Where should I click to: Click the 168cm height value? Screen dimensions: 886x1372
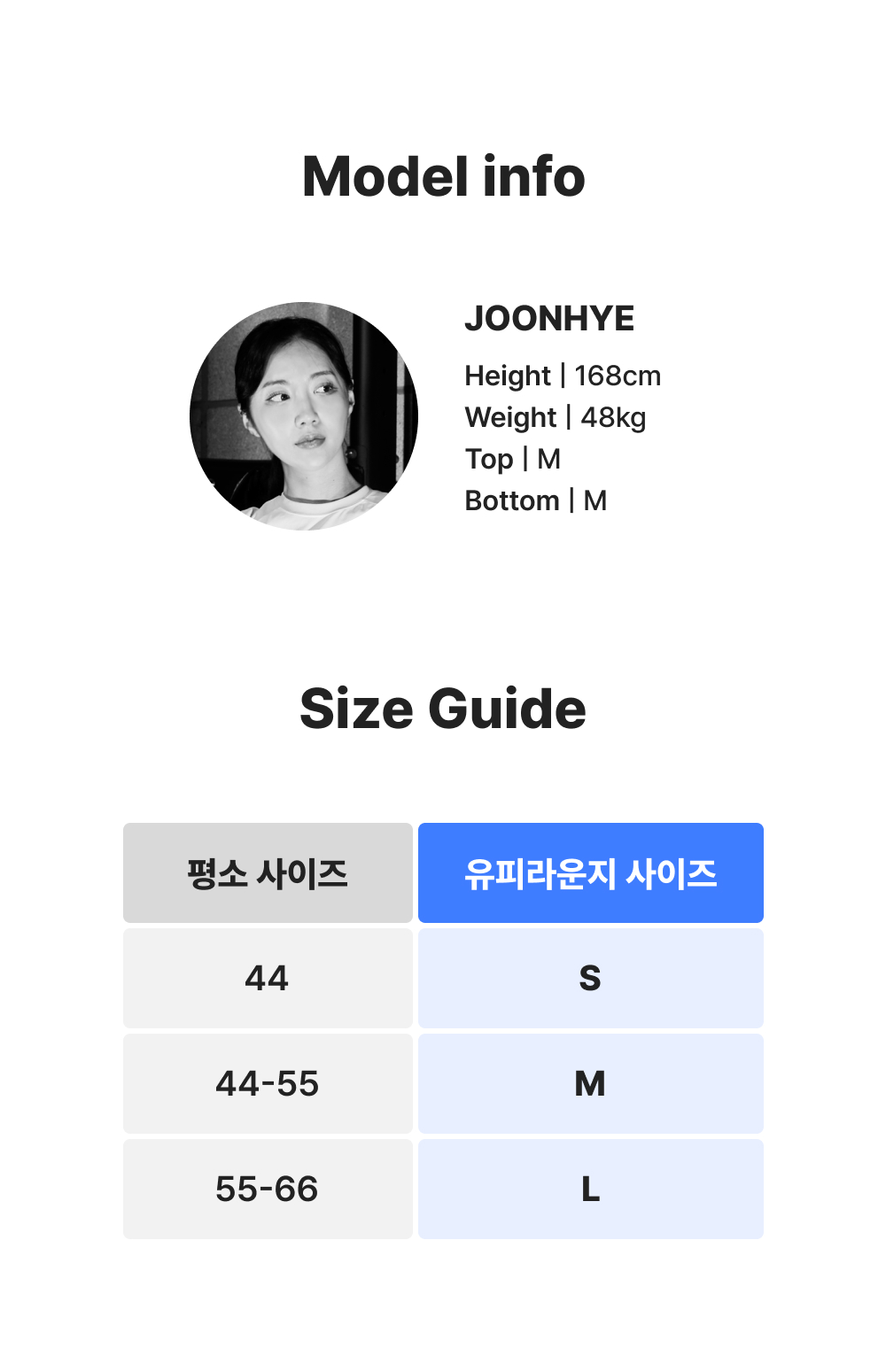[x=618, y=376]
